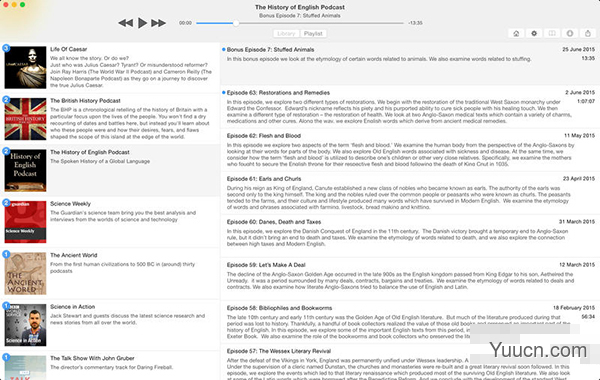Select the 'Science Weekly' title
The height and width of the screenshot is (380, 600).
pyautogui.click(x=70, y=204)
